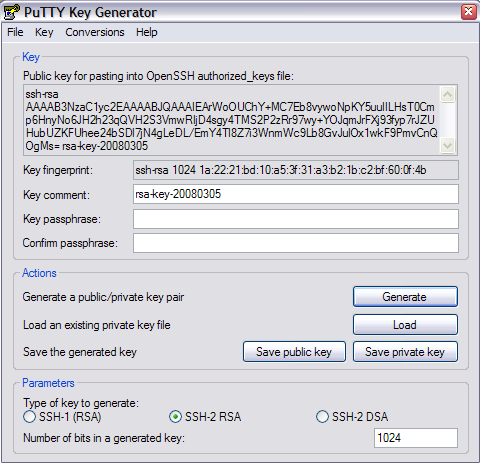Click the Confirm passphrase field
Image resolution: width=480 pixels, height=463 pixels.
(296, 243)
